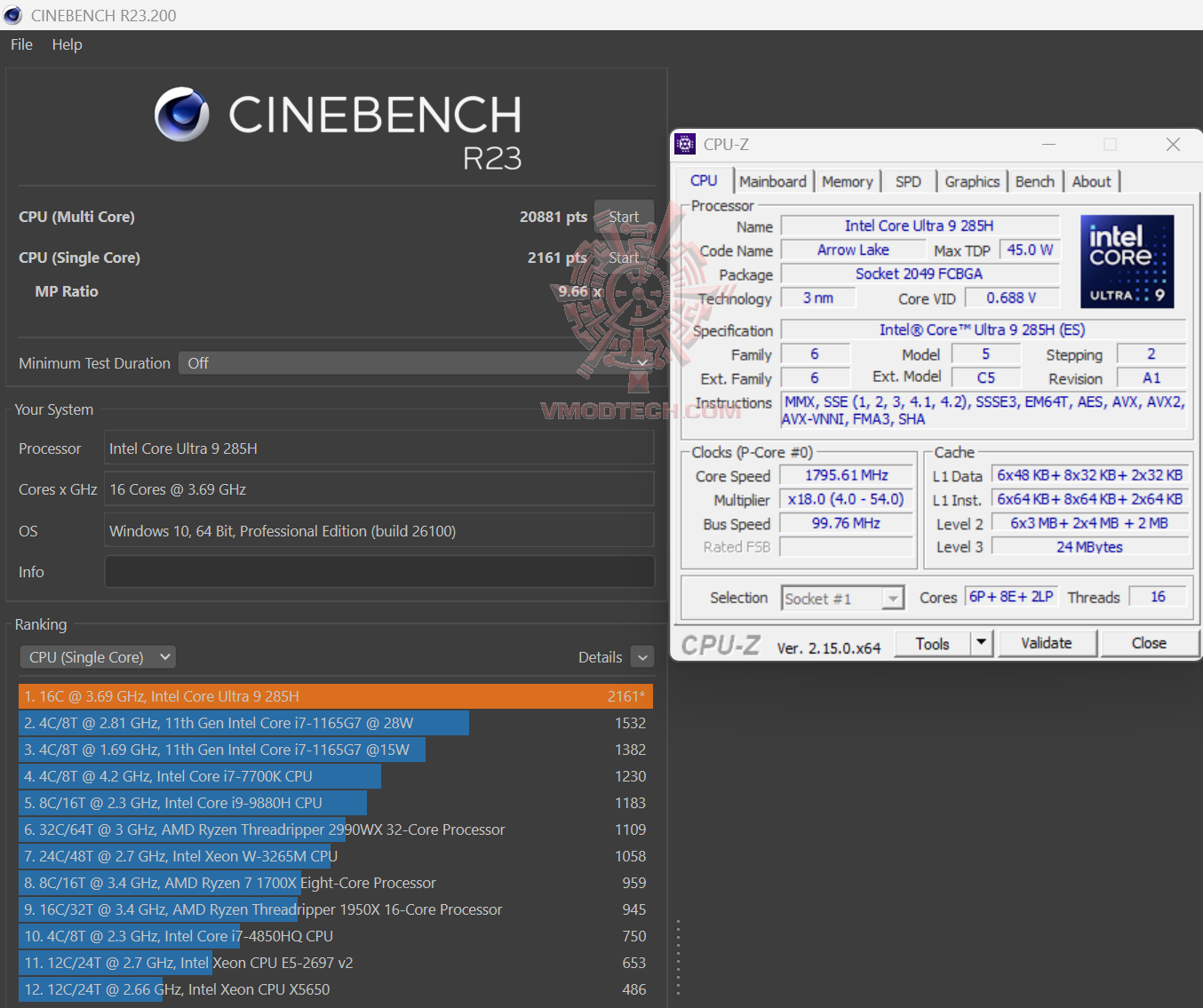Click the Core Speed value 1795.61 MHz
The width and height of the screenshot is (1203, 1008).
click(846, 476)
